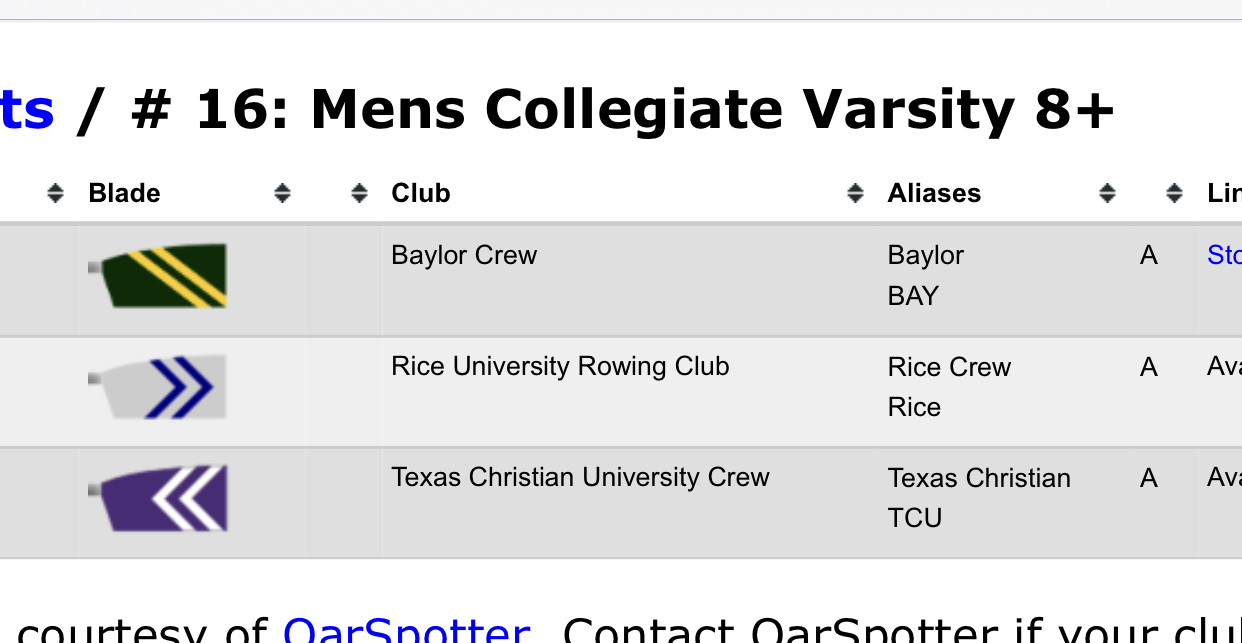Click the Baylor Crew green-and-gold blade icon

click(158, 275)
